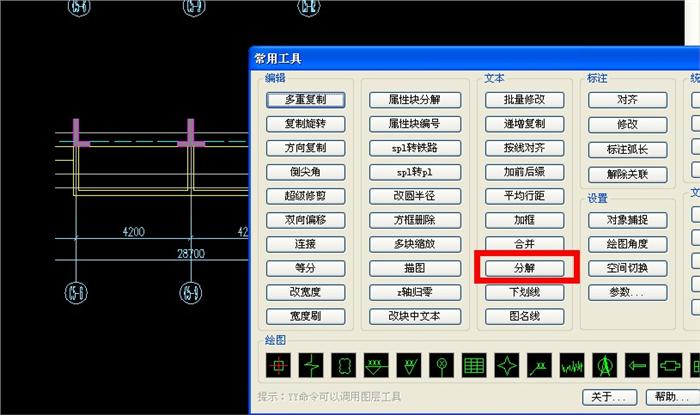Click the north arrow compass icon
Viewport: 700px width, 415px height.
[x=604, y=365]
